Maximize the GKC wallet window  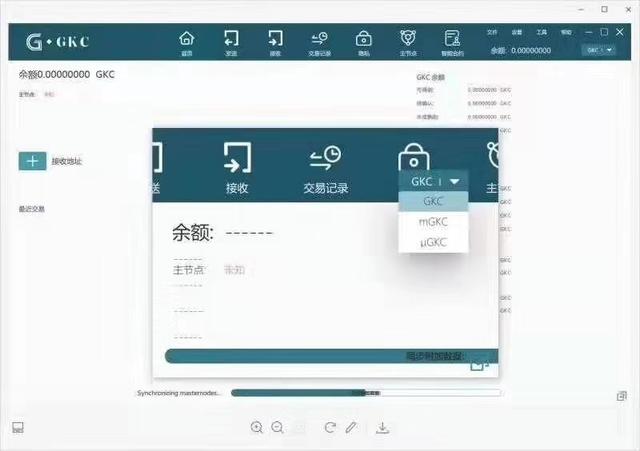[604, 32]
